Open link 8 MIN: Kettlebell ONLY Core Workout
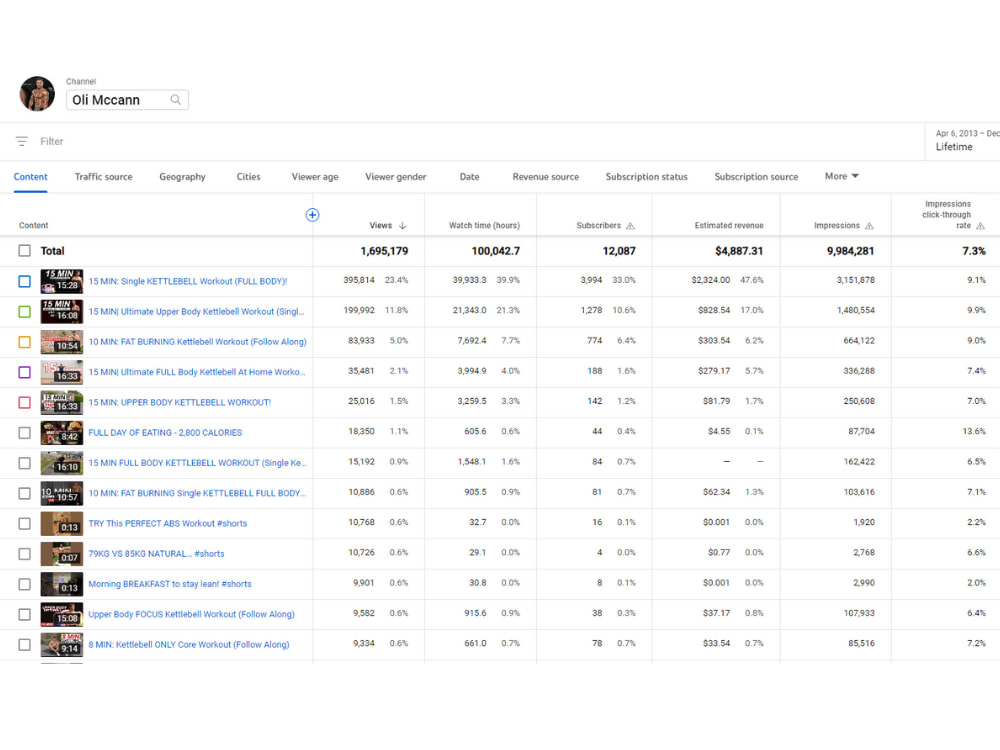 pos(189,645)
